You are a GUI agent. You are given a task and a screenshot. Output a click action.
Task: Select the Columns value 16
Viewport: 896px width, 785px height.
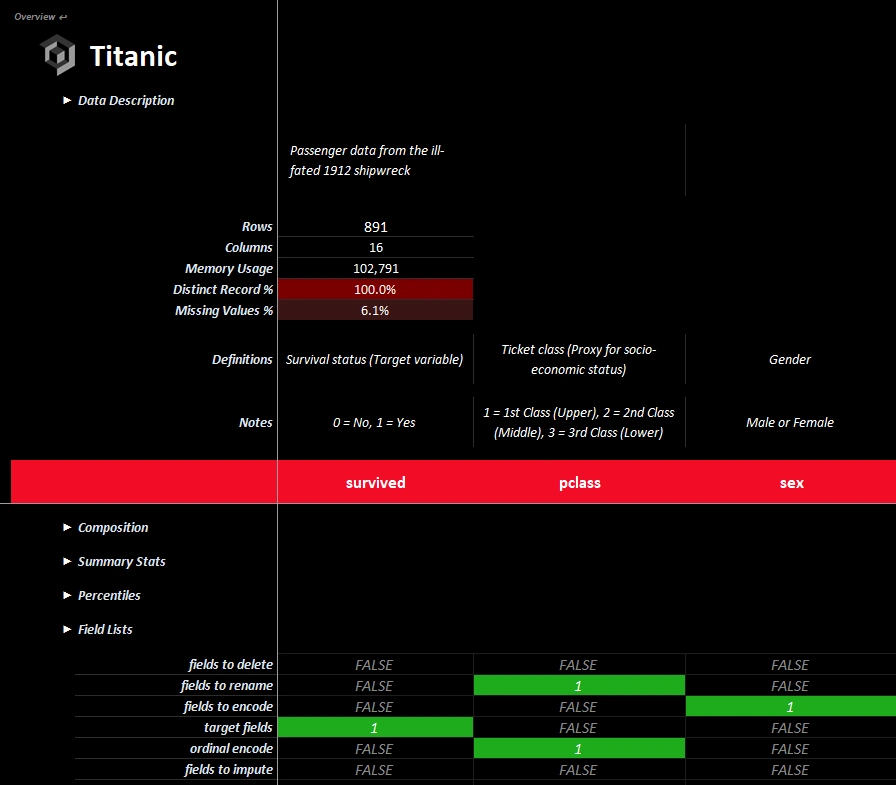[375, 247]
